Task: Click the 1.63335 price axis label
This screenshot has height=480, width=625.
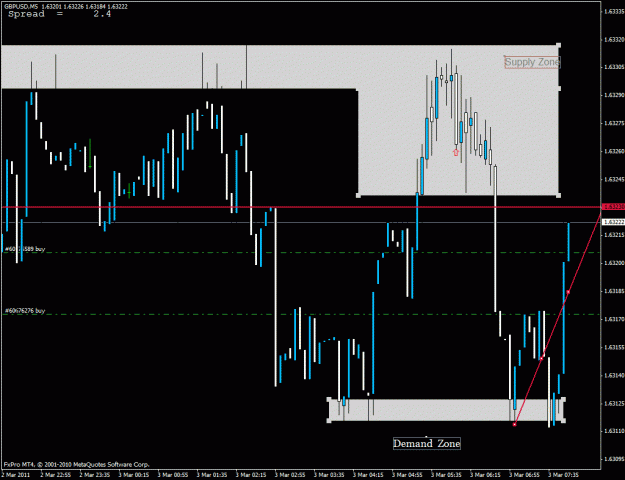Action: tap(614, 12)
